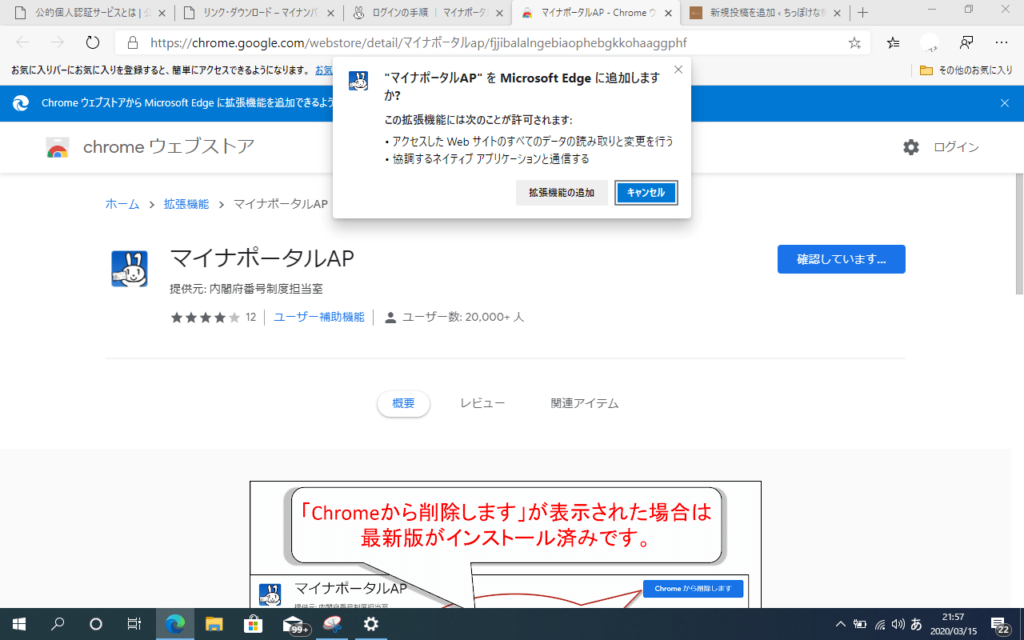Show hidden system tray icons

pyautogui.click(x=840, y=624)
